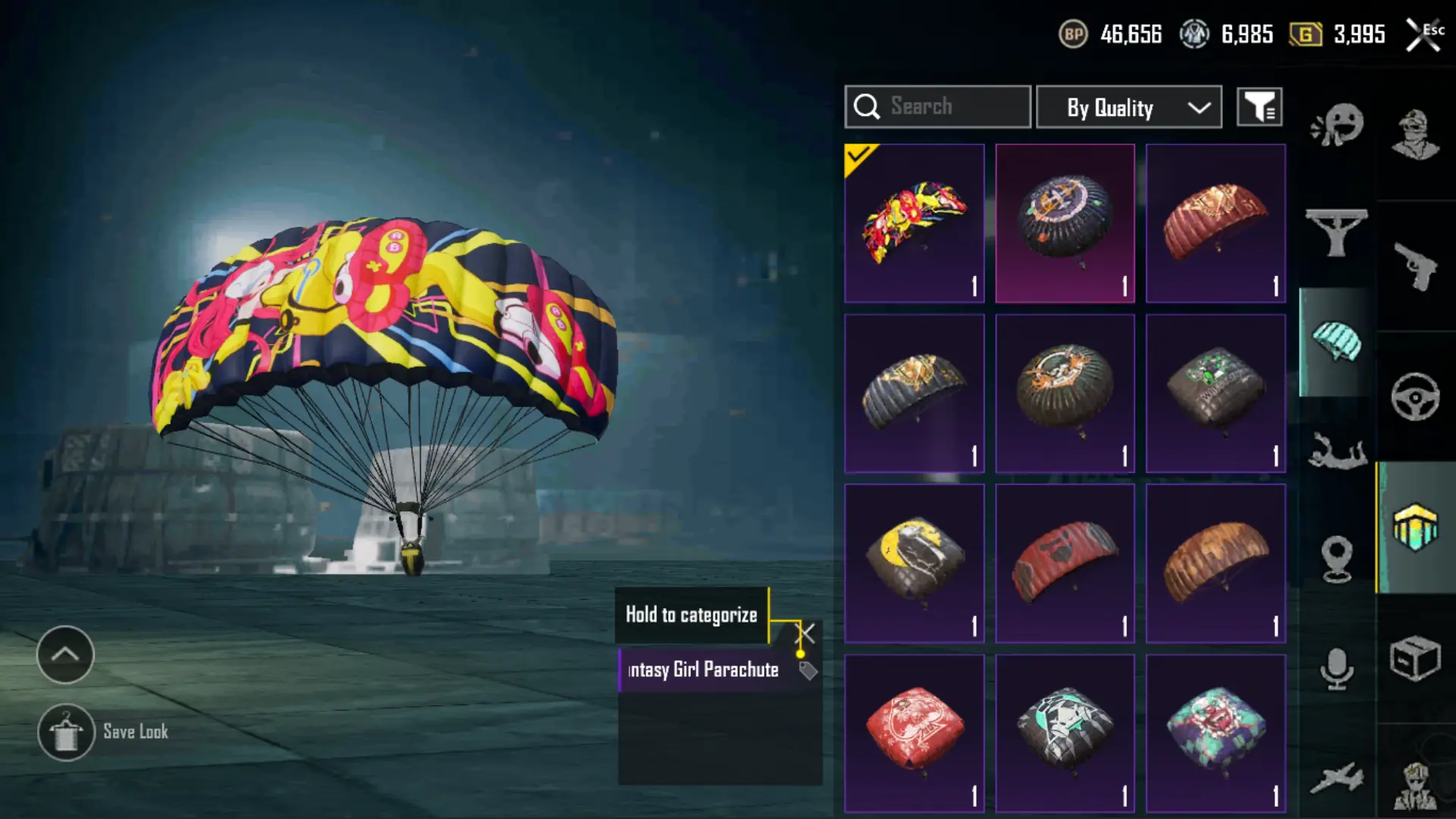The height and width of the screenshot is (819, 1456).
Task: Click the G gold currency icon
Action: 1305,34
